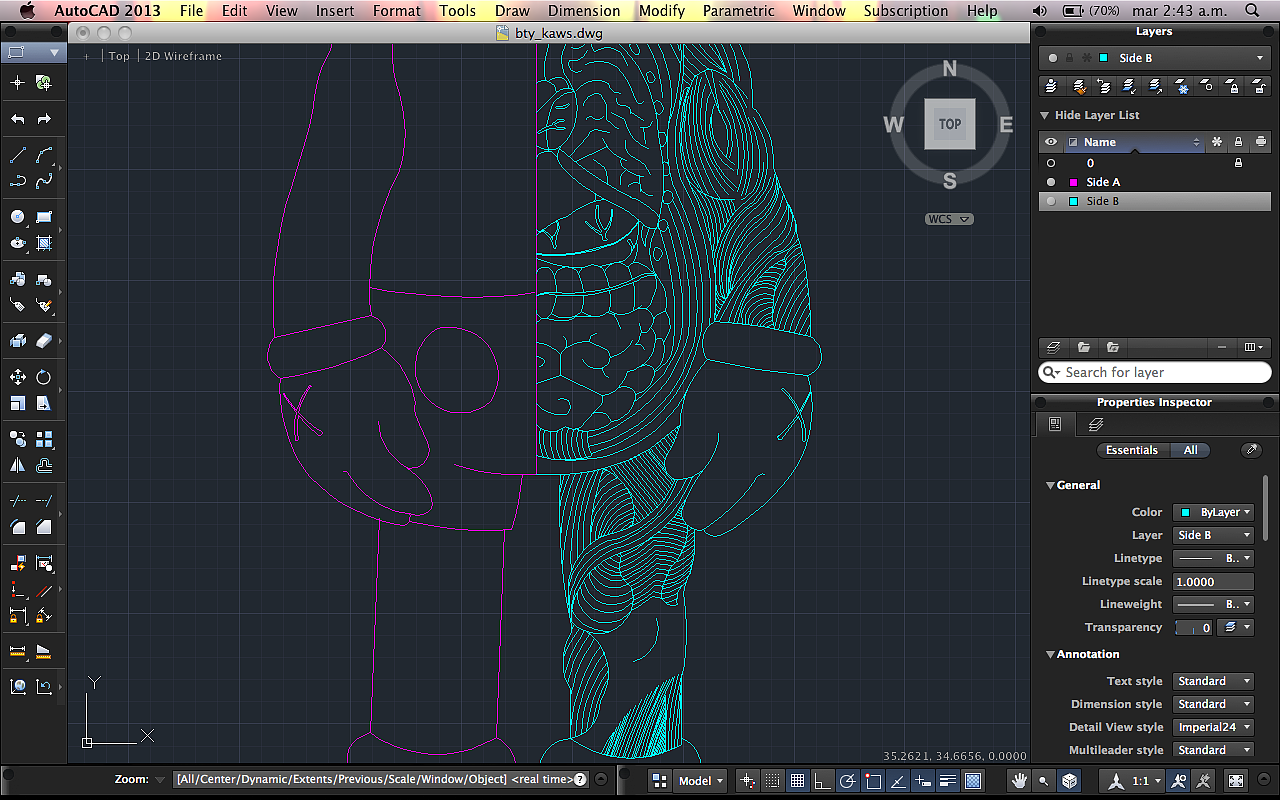Toggle visibility of layer 0
The image size is (1280, 800).
pyautogui.click(x=1051, y=163)
